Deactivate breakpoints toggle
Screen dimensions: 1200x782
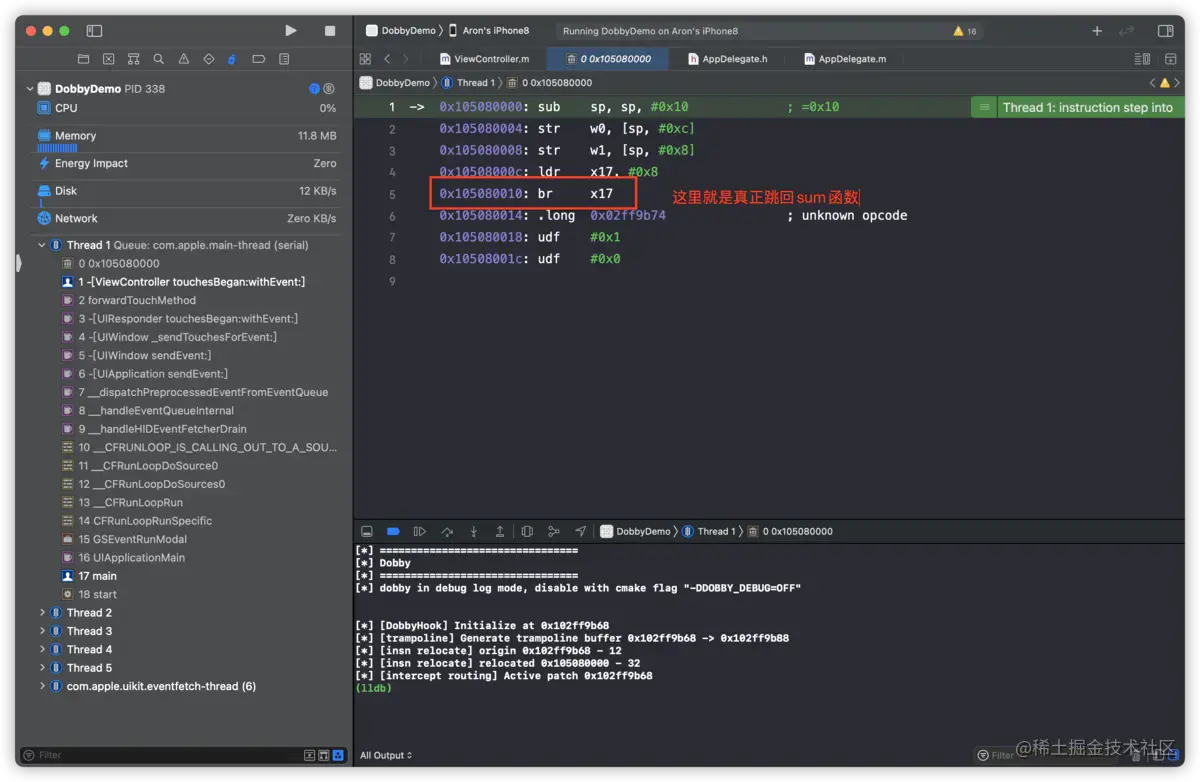point(393,531)
